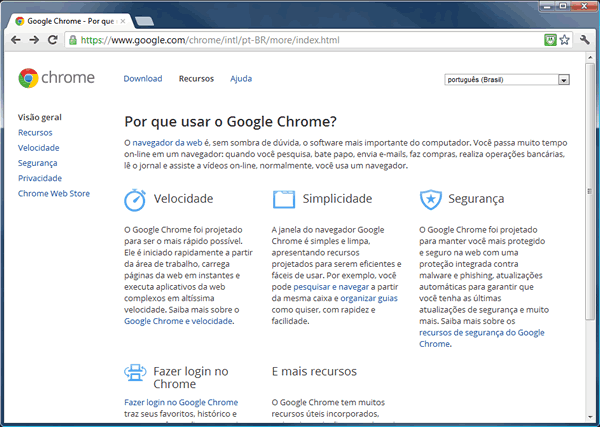The height and width of the screenshot is (427, 600).
Task: Bookmark this page with the star icon
Action: coord(564,40)
